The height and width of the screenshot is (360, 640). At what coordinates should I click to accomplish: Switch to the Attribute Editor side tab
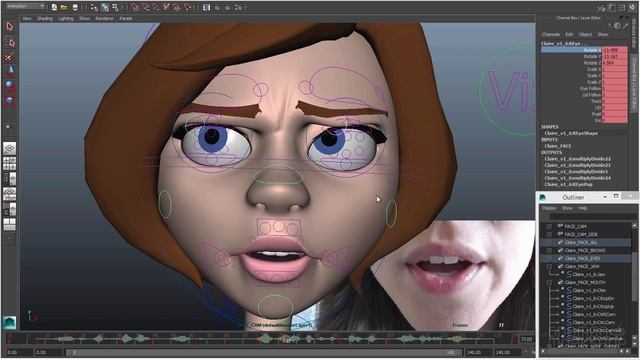(x=635, y=34)
